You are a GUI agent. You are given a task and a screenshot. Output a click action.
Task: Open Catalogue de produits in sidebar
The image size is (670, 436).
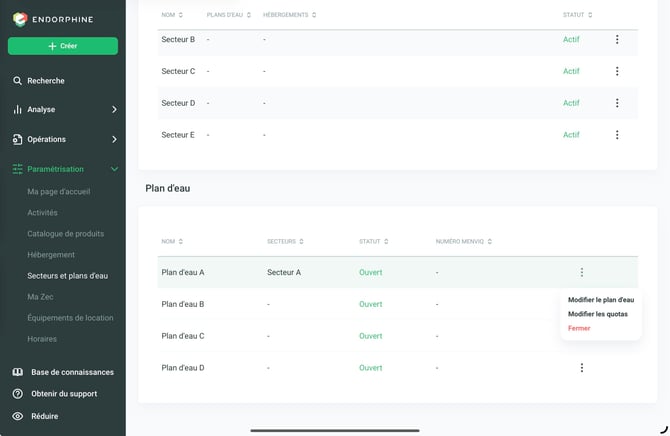point(65,234)
